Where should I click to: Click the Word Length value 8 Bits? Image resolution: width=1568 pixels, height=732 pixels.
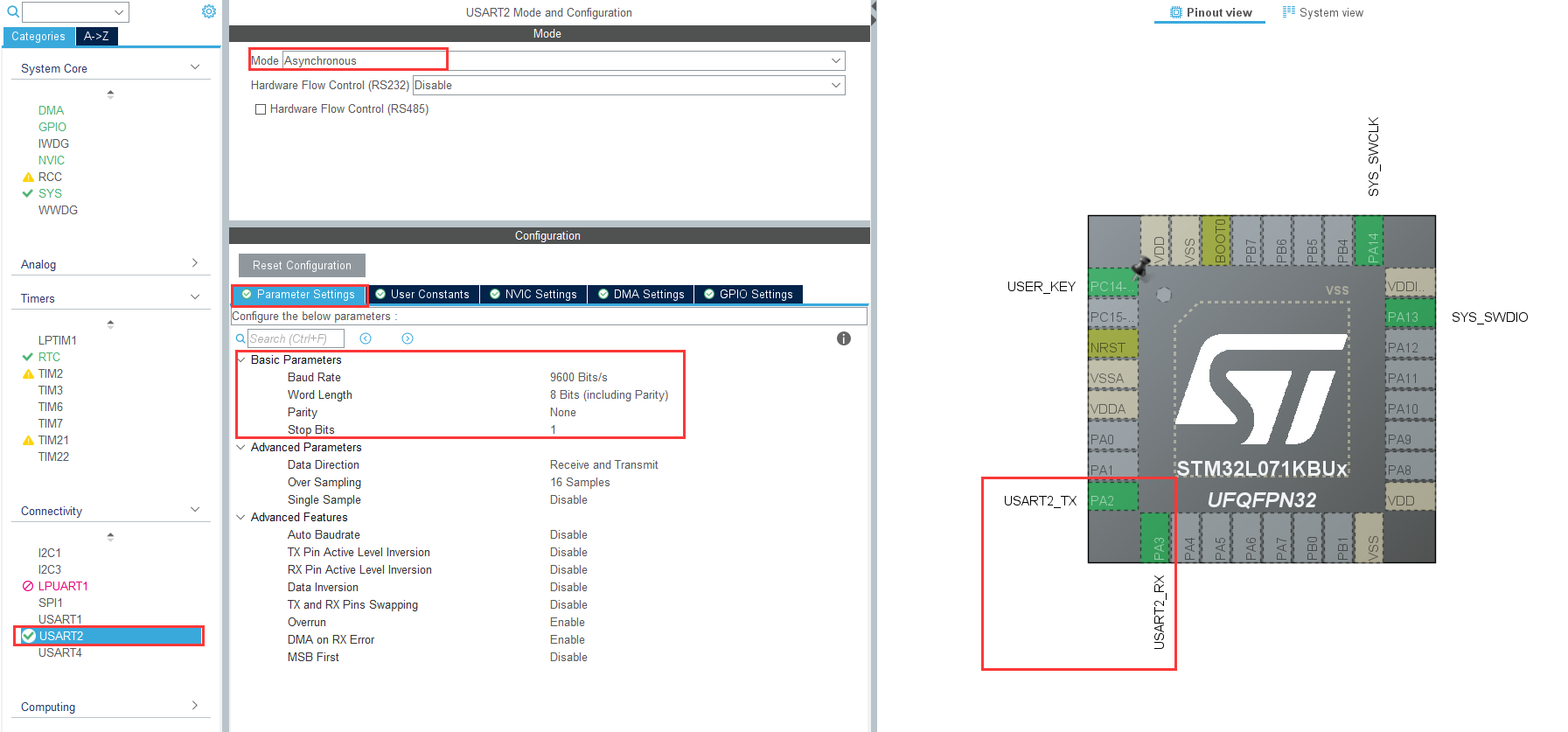[x=609, y=394]
